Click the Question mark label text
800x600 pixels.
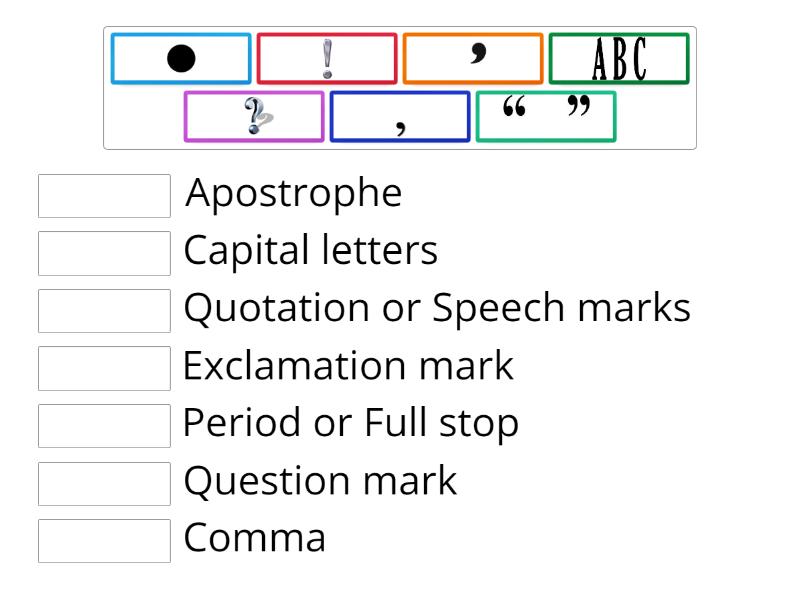[320, 482]
